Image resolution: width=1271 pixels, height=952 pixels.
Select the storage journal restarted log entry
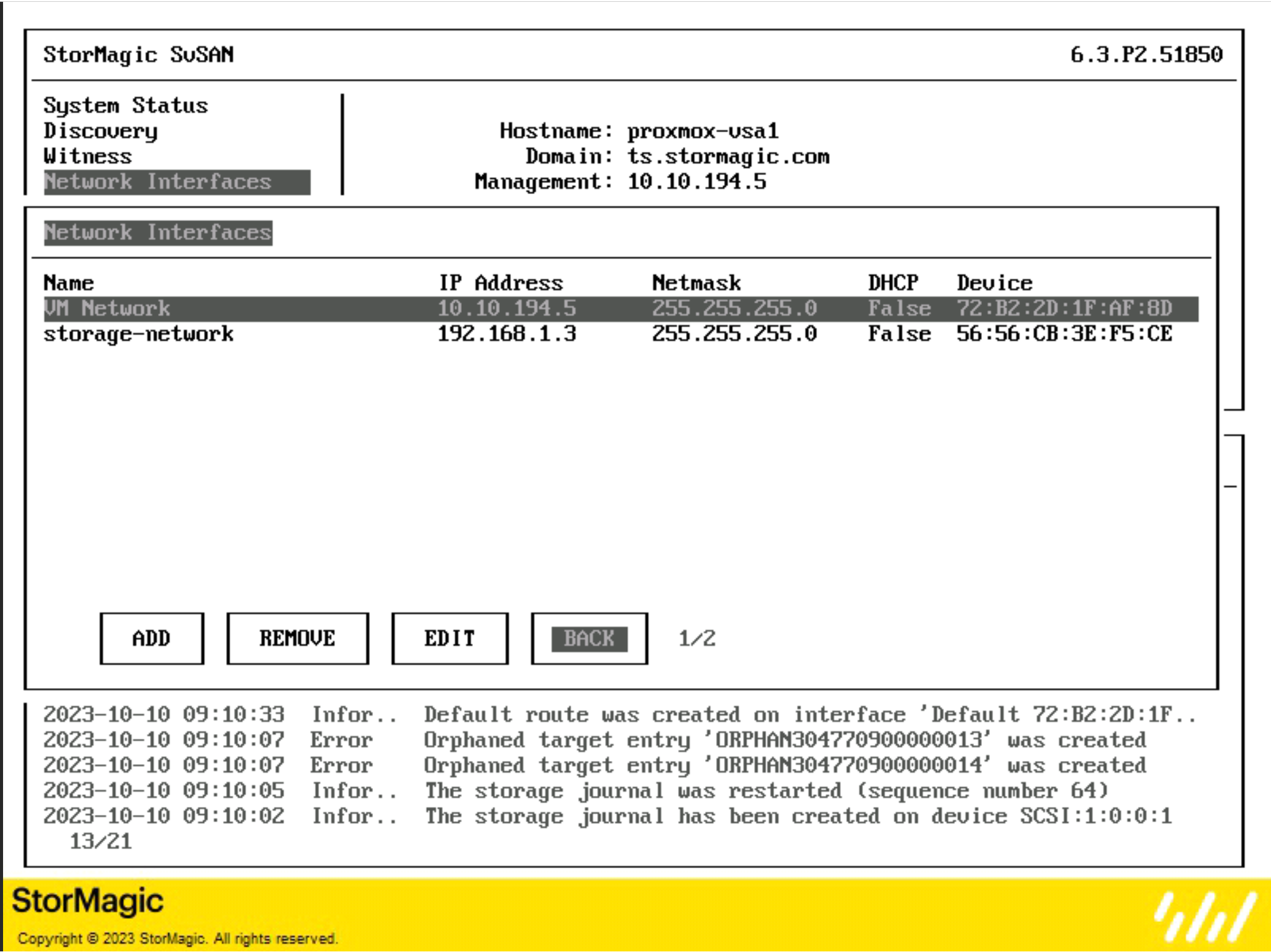coord(576,791)
